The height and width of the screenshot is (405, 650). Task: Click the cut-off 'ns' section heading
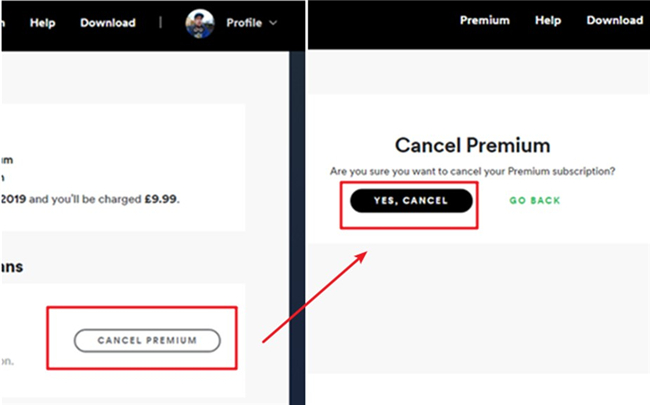pyautogui.click(x=12, y=267)
